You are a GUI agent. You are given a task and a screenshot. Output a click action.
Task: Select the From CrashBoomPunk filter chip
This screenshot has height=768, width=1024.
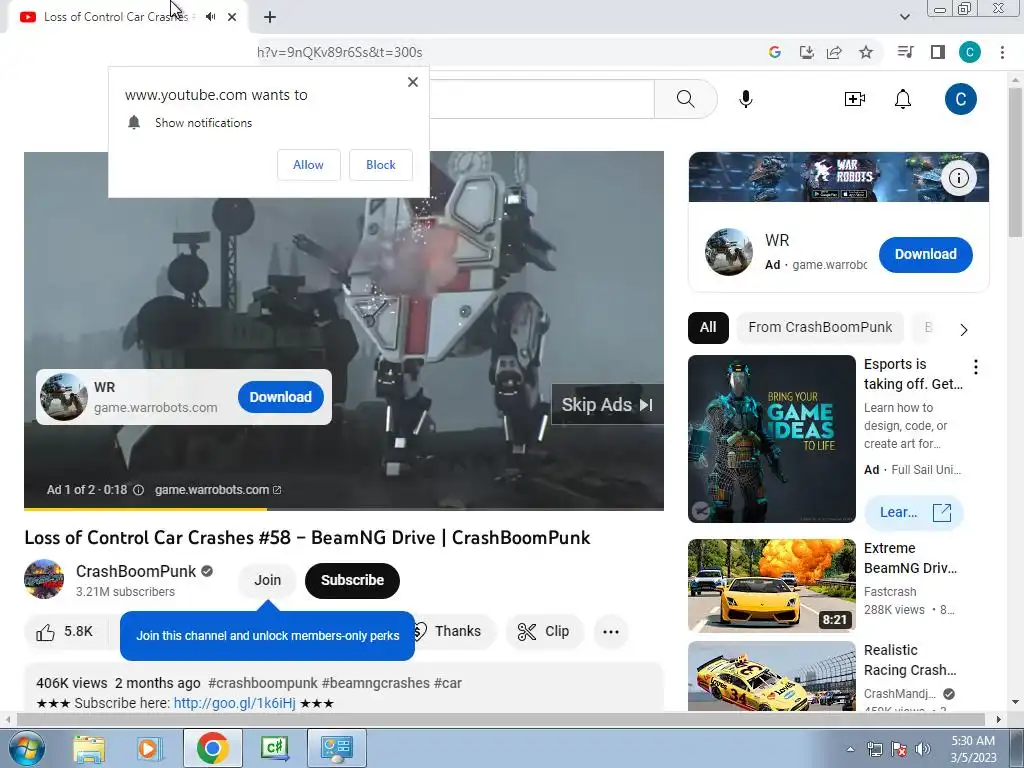820,328
